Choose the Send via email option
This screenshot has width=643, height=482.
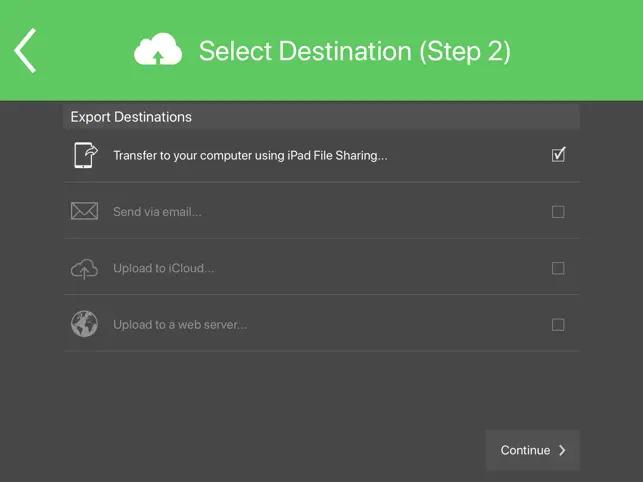(322, 212)
